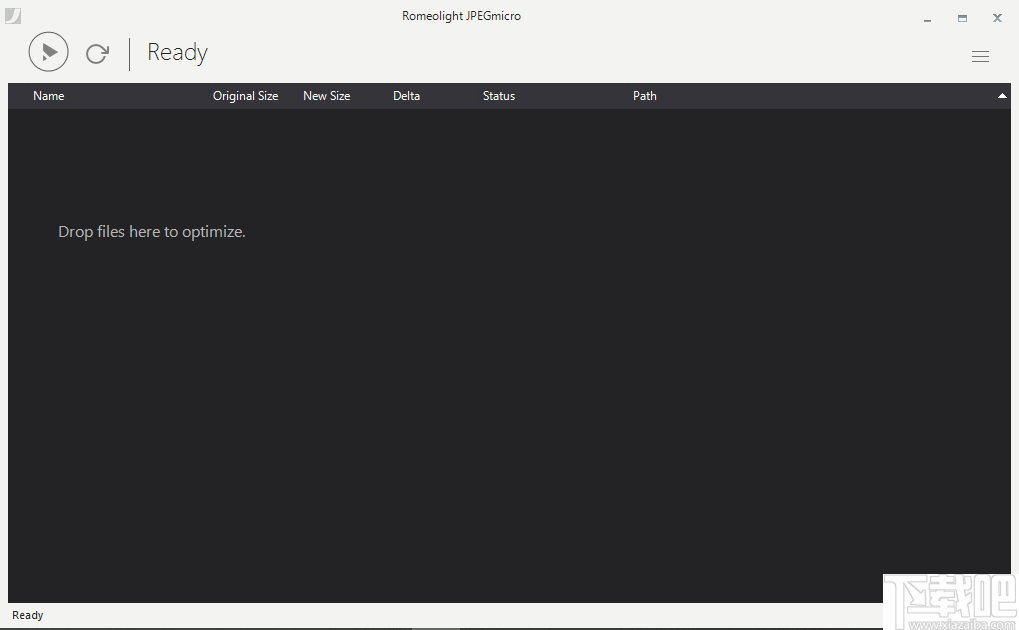Click the large 'Ready' toolbar status text
The width and height of the screenshot is (1019, 630).
[177, 53]
